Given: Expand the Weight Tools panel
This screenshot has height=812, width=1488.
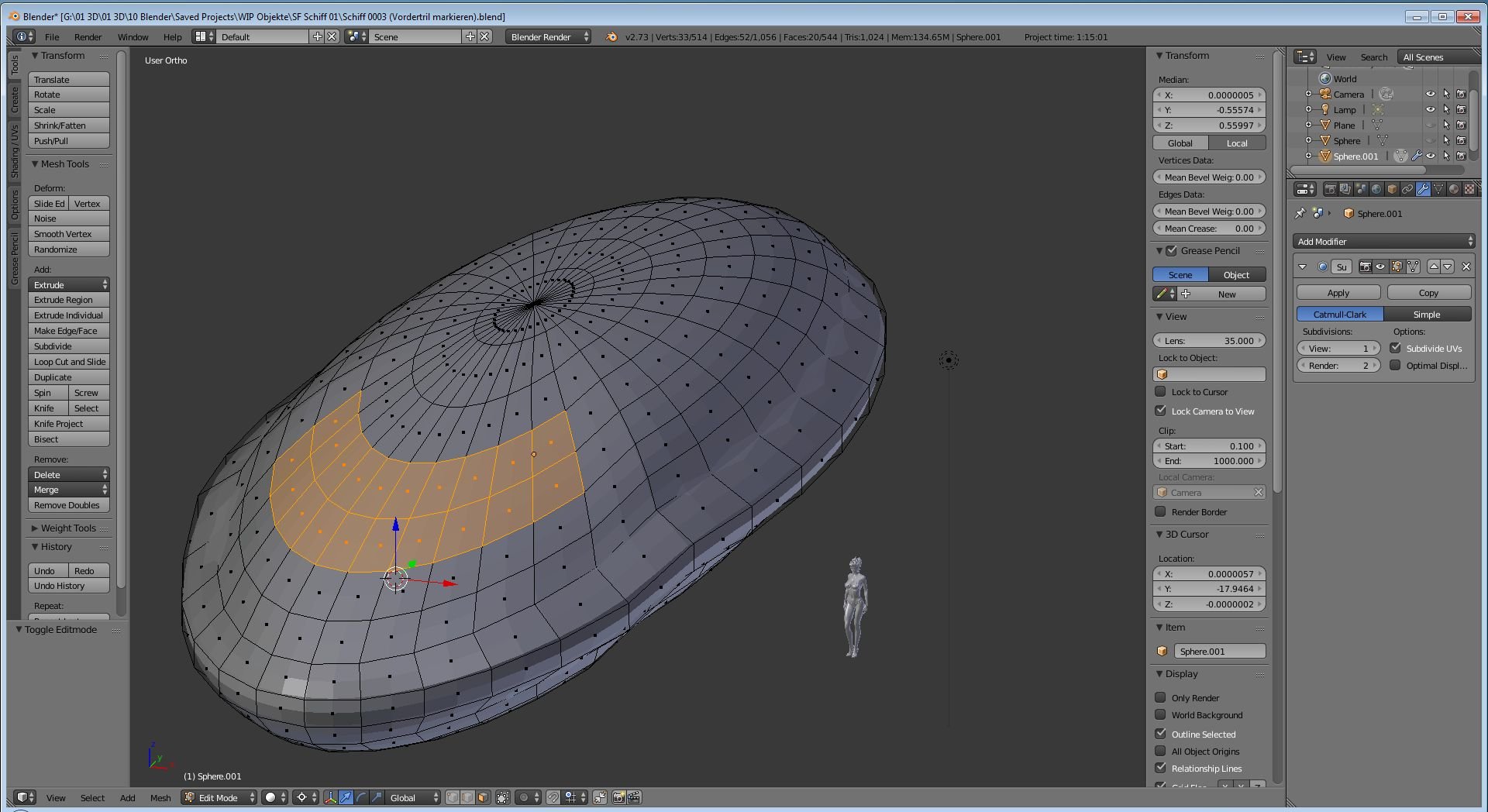Looking at the screenshot, I should [x=67, y=528].
